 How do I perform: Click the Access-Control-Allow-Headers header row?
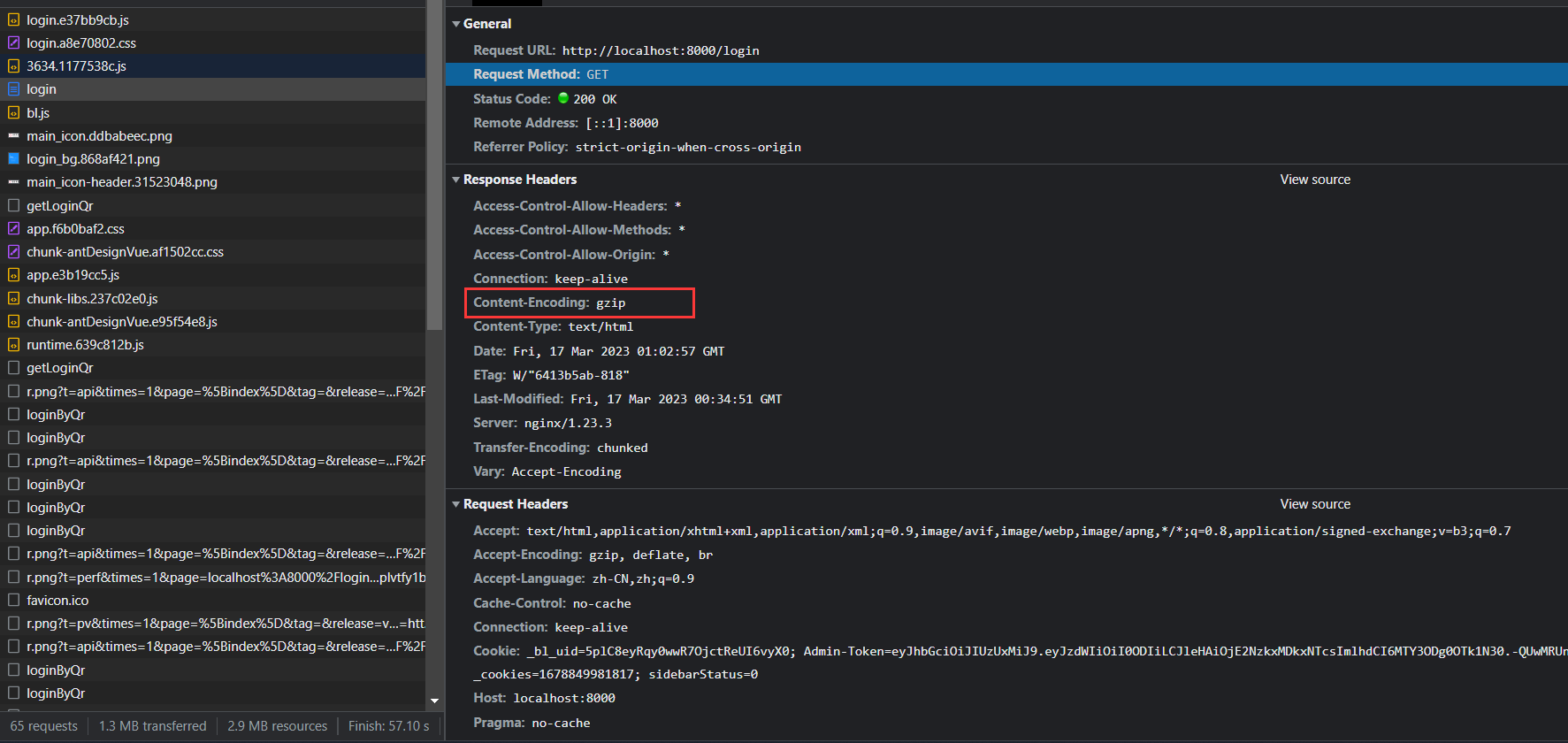(577, 206)
